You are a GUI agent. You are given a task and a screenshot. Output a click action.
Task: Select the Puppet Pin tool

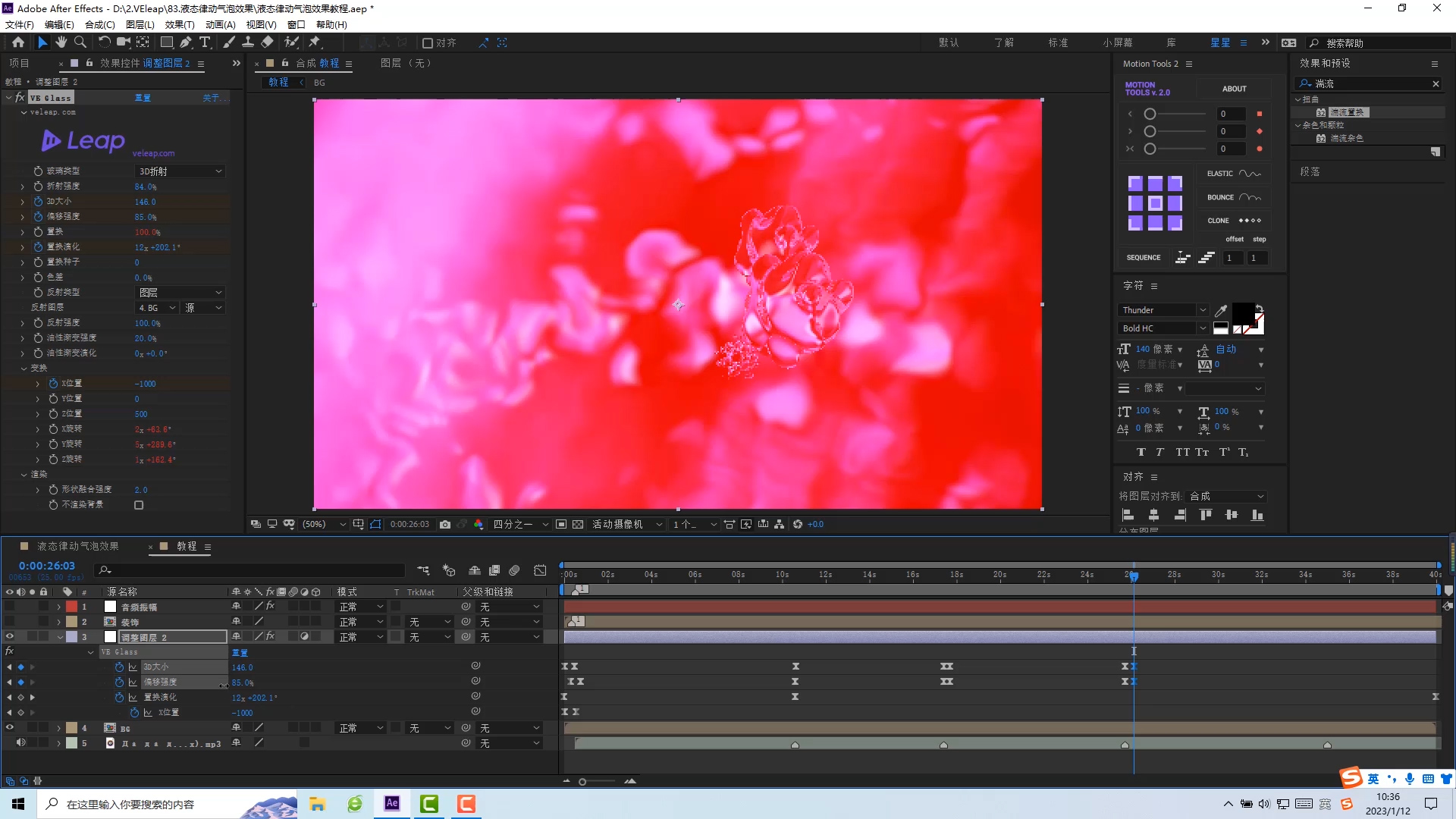coord(315,42)
